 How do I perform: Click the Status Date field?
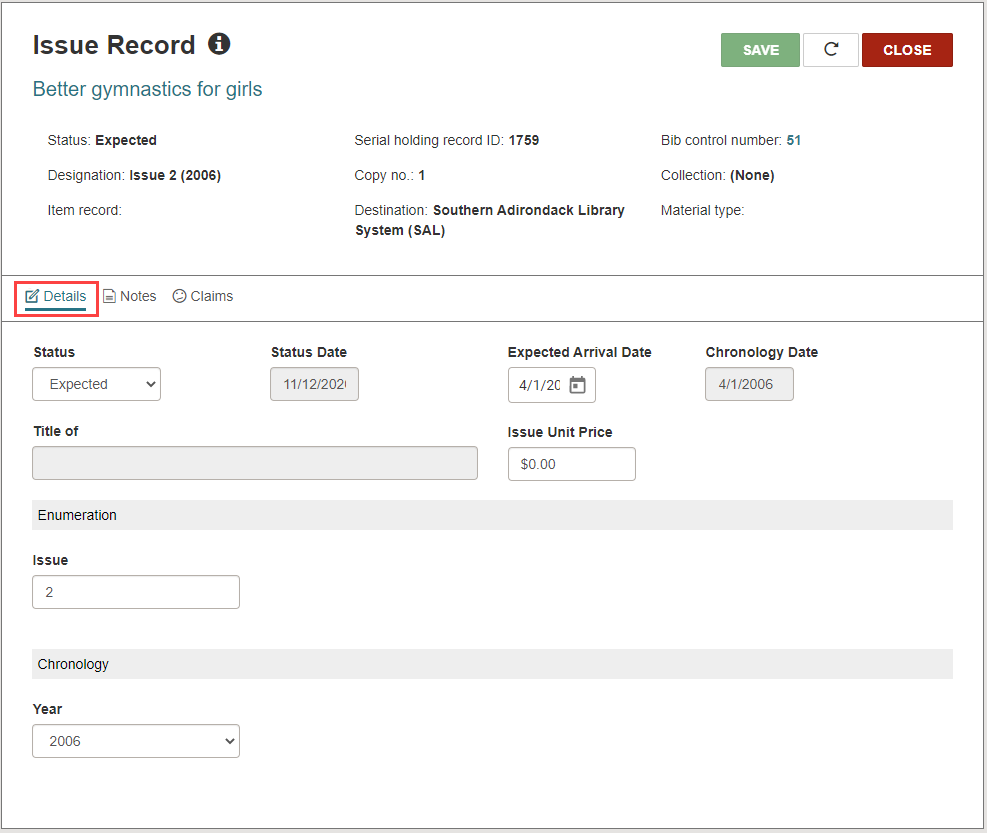coord(314,384)
